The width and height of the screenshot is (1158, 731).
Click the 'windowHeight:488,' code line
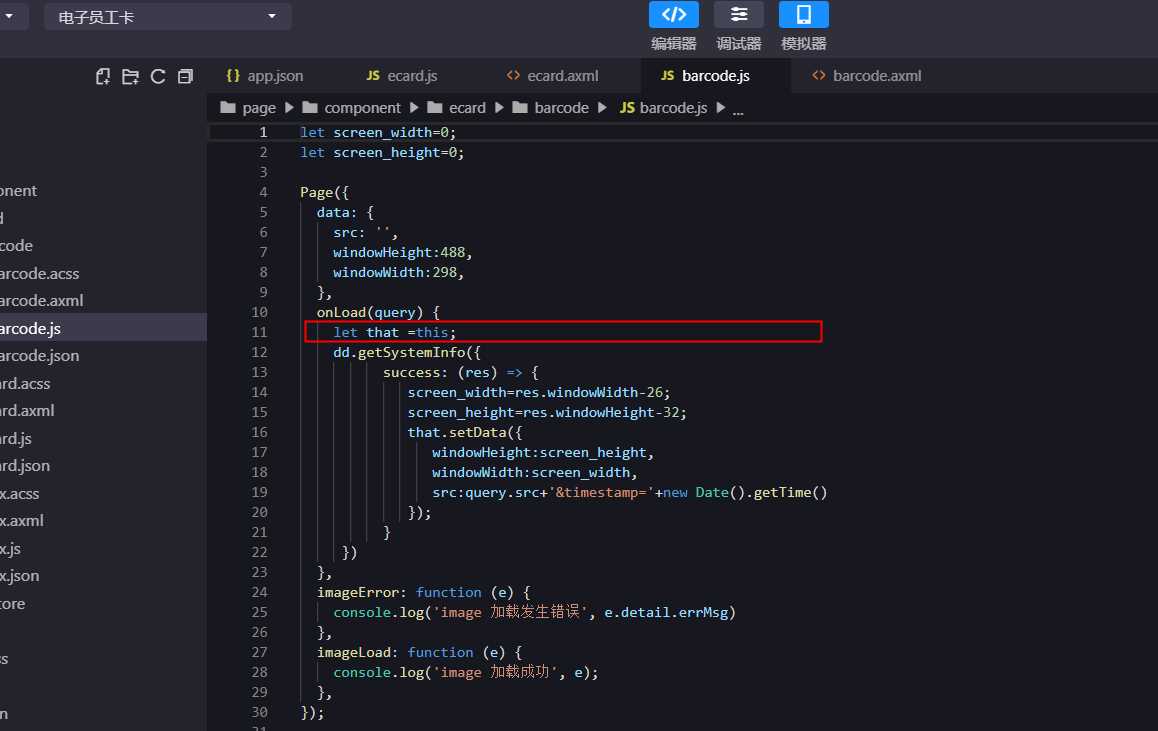coord(402,253)
